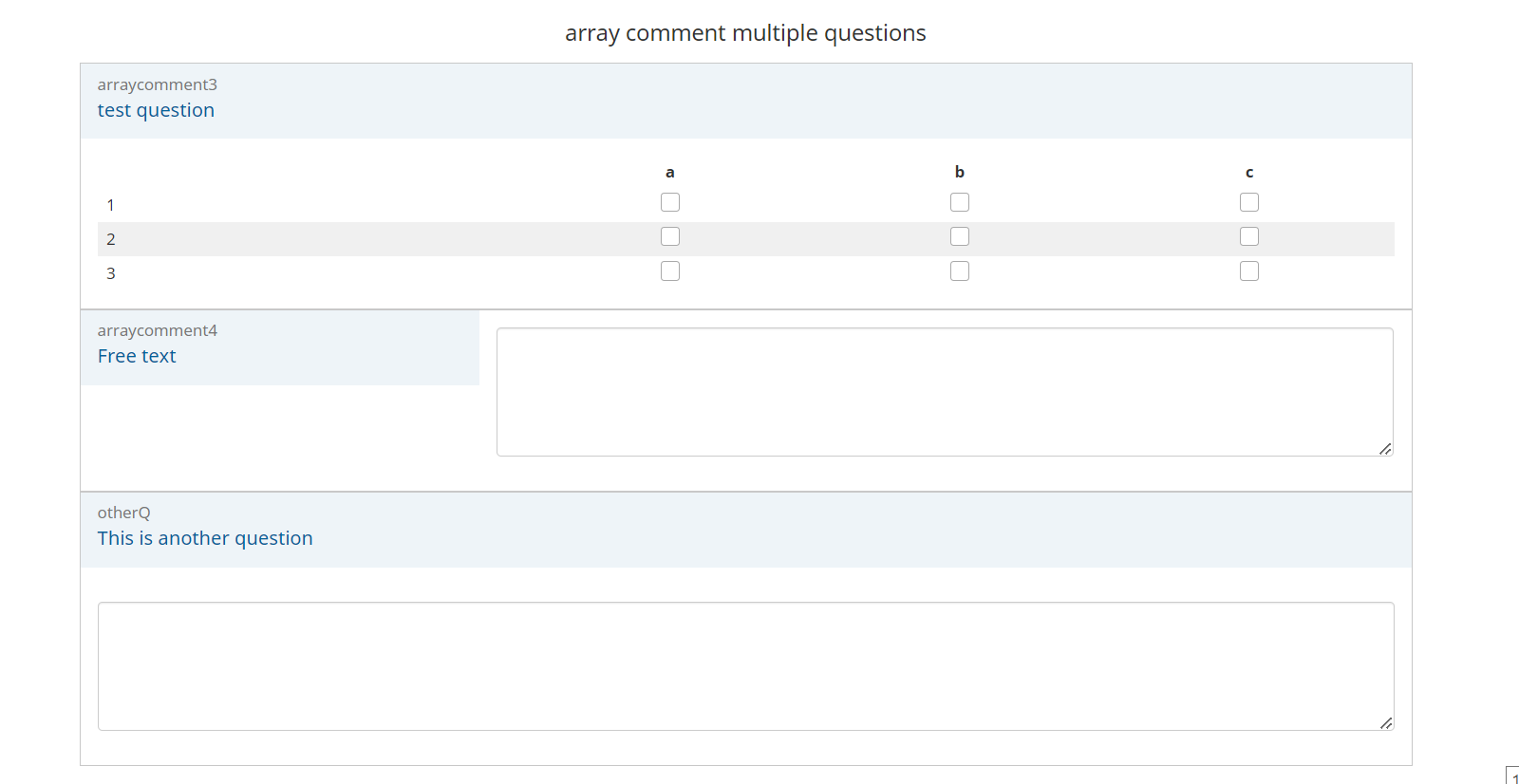Enable row 3 column b checkbox
The width and height of the screenshot is (1519, 784).
pyautogui.click(x=960, y=271)
